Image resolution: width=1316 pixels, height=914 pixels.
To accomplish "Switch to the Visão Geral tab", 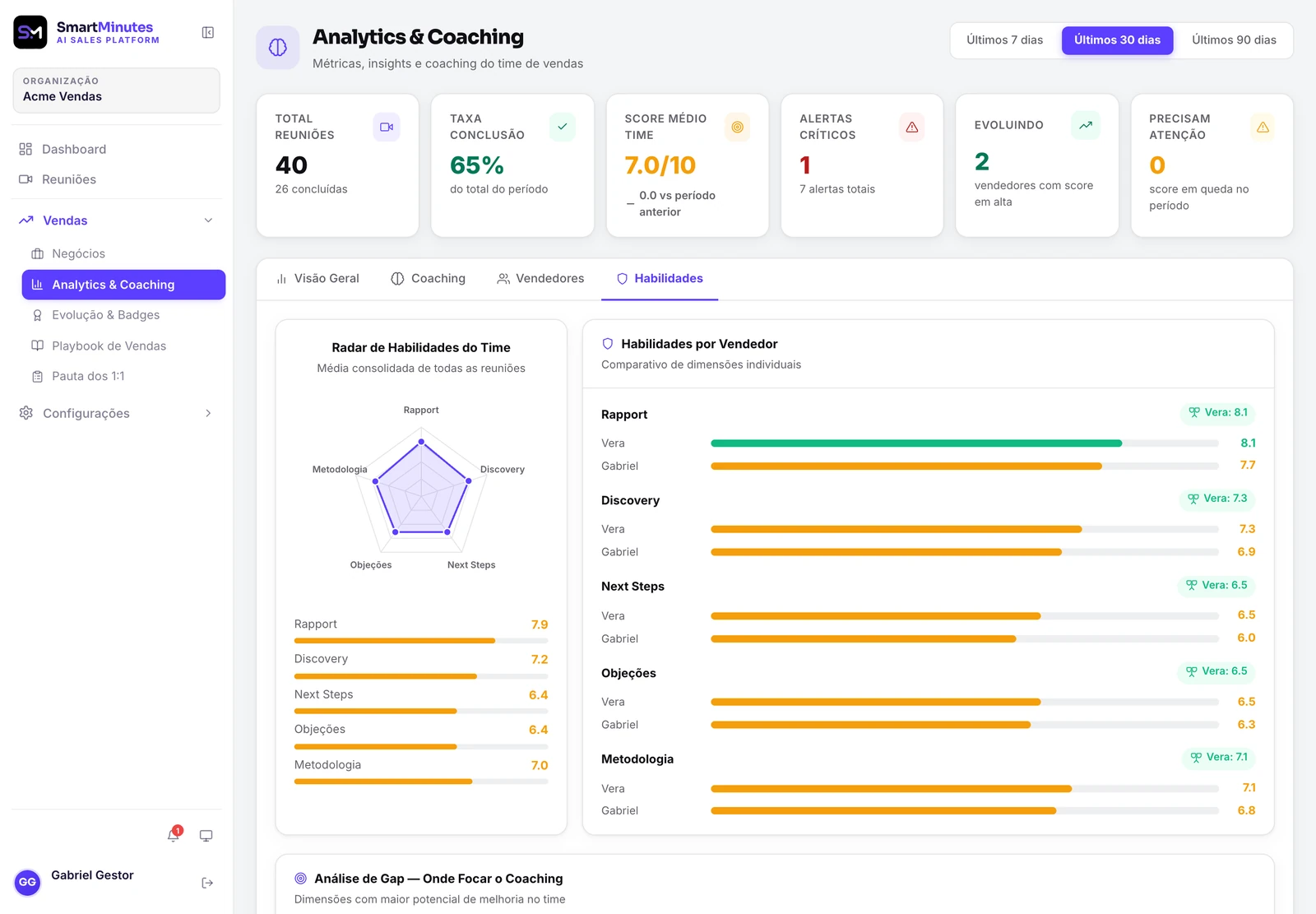I will pos(317,279).
